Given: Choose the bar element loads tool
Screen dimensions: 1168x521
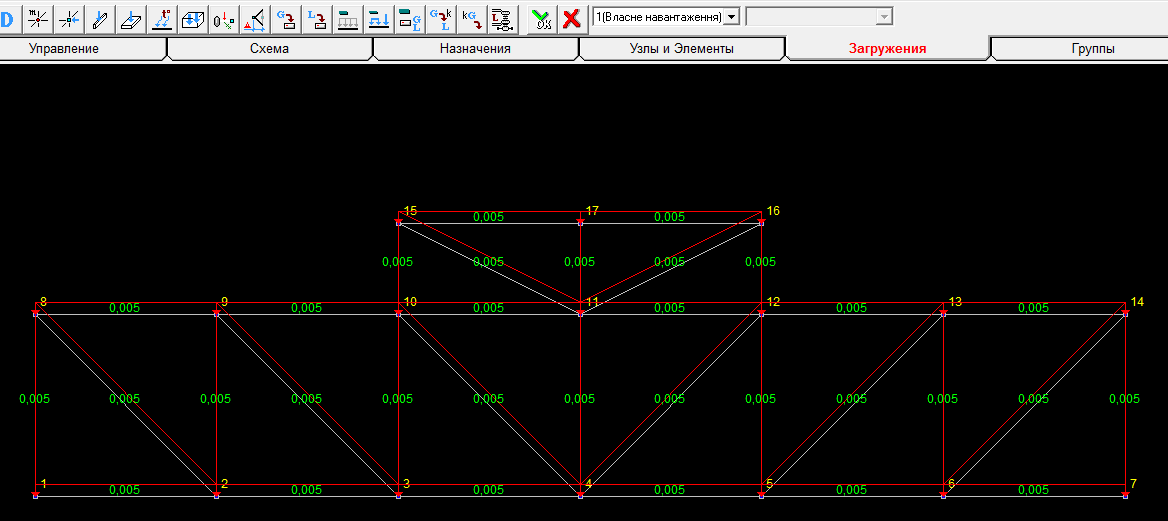Looking at the screenshot, I should (x=99, y=19).
